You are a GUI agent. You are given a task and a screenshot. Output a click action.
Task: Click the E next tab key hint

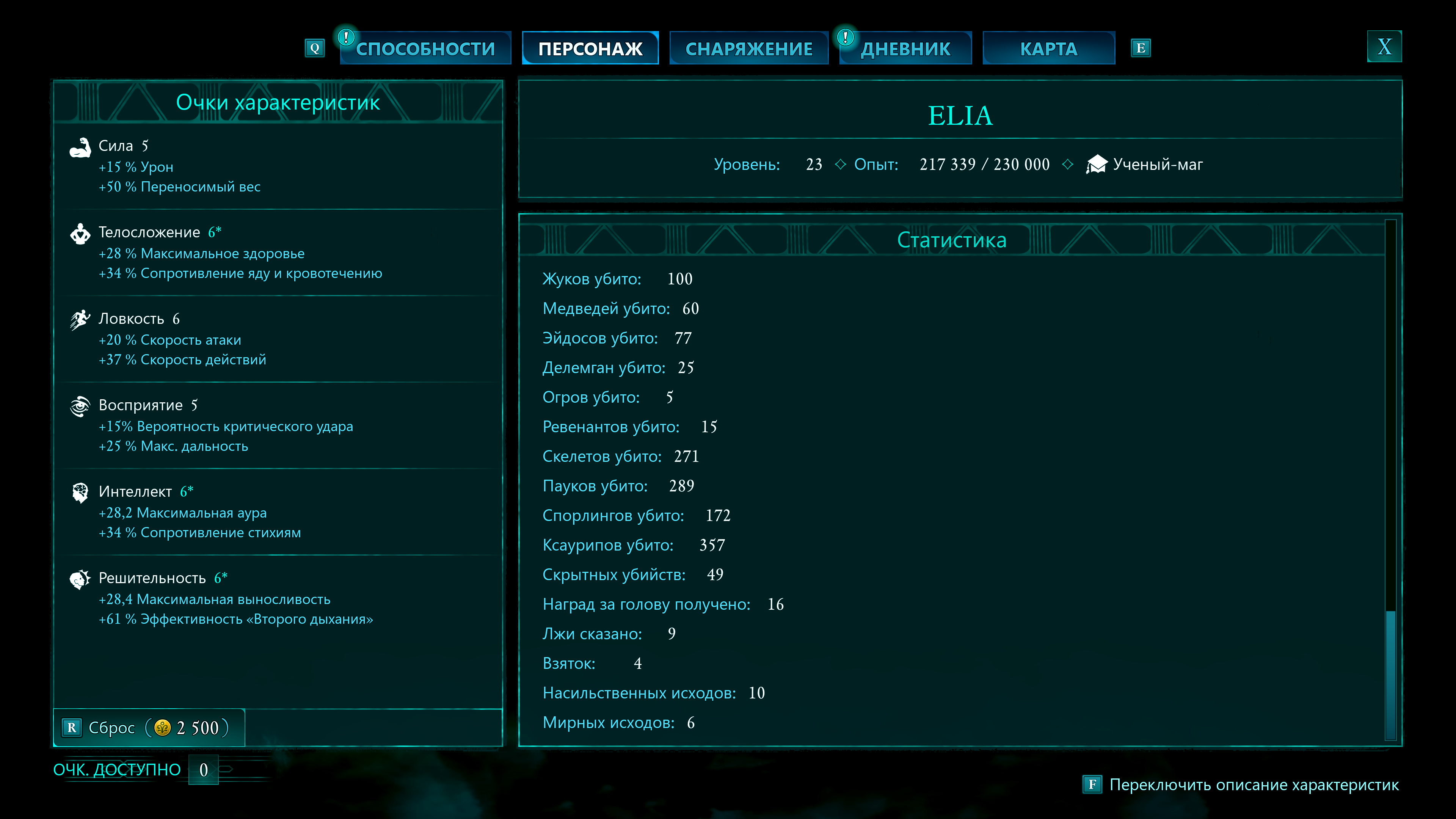[x=1141, y=48]
